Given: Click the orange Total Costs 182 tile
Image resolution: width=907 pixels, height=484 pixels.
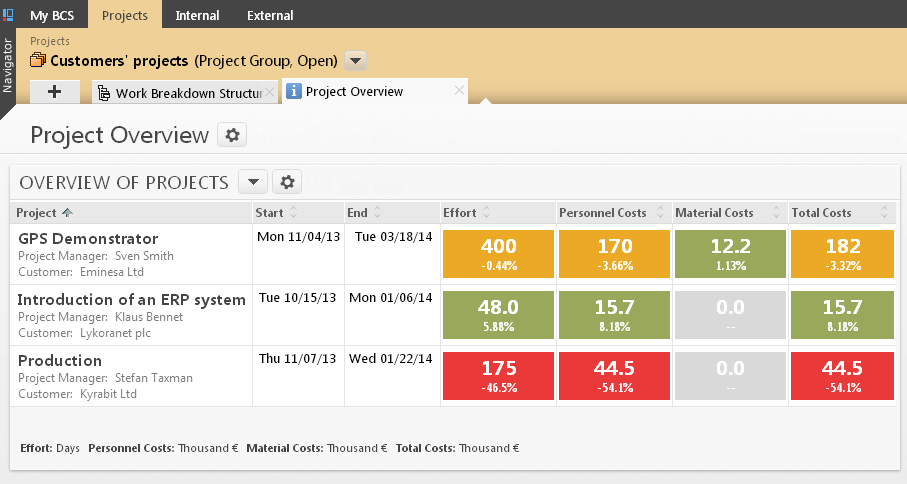Looking at the screenshot, I should coord(842,254).
